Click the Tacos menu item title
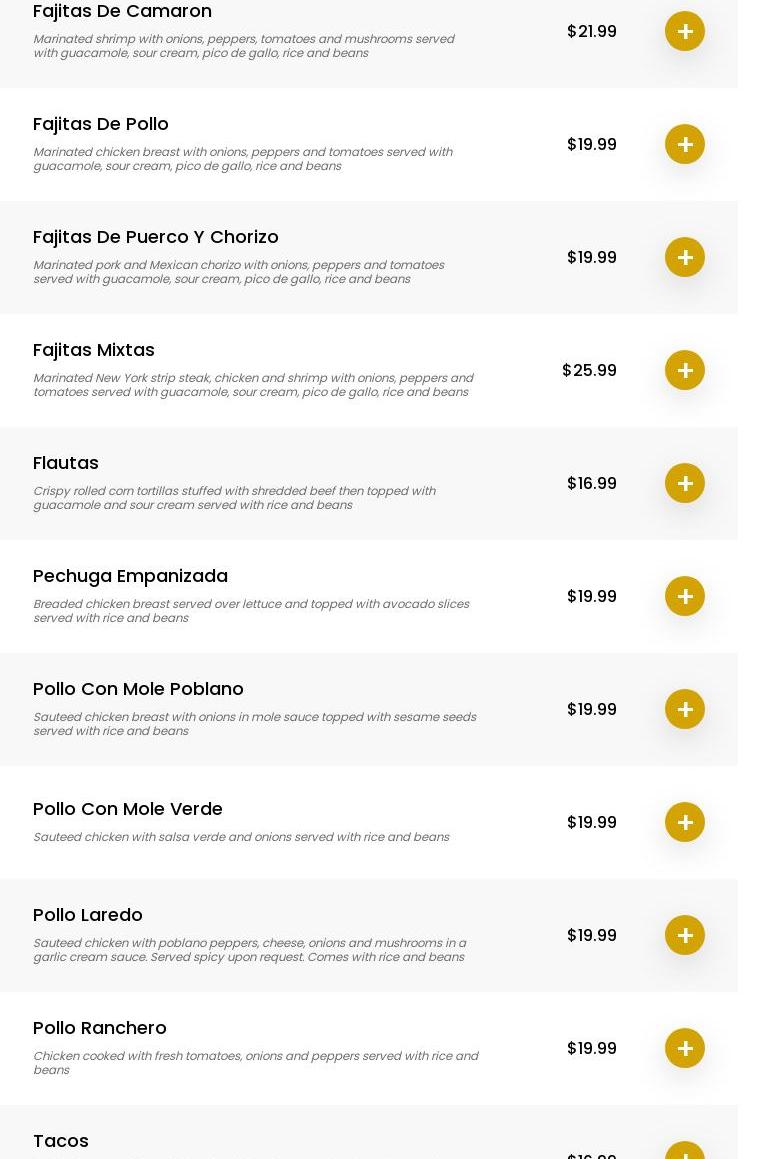 (x=61, y=1141)
